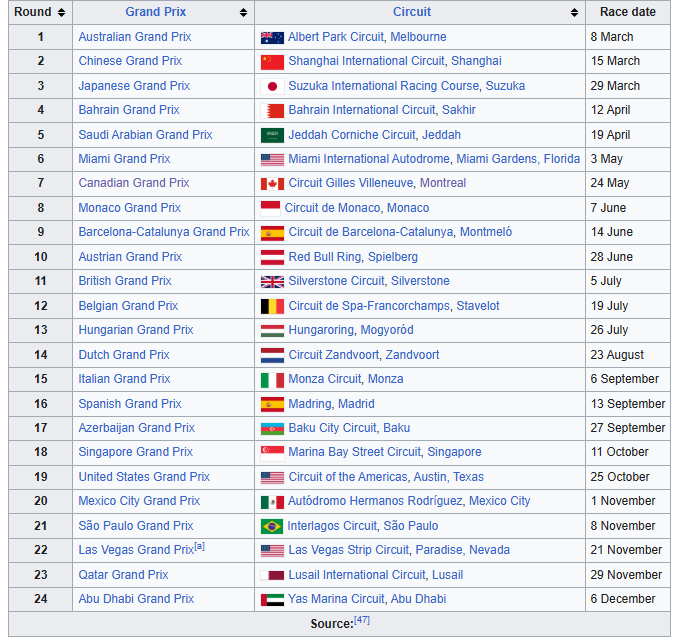Screen dimensions: 675x641
Task: Open the Qatar Grand Prix link
Action: (x=123, y=575)
